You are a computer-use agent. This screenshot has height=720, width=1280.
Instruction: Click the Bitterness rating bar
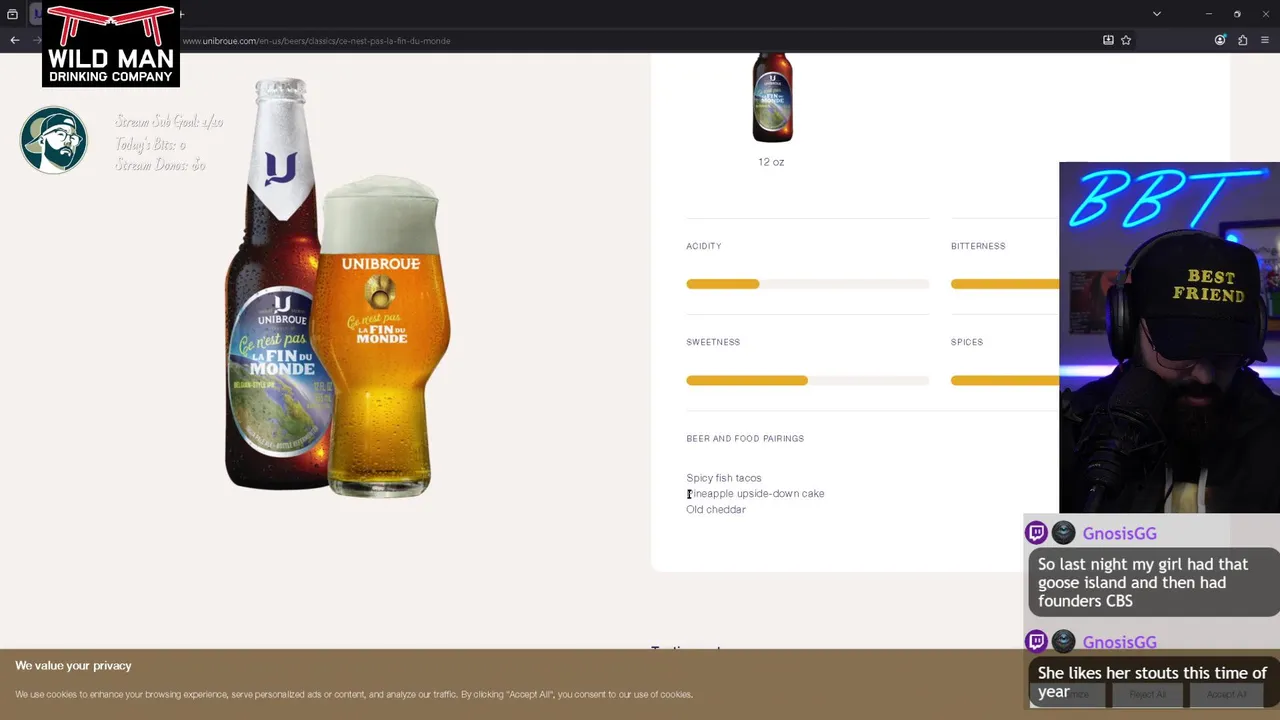pyautogui.click(x=1005, y=284)
